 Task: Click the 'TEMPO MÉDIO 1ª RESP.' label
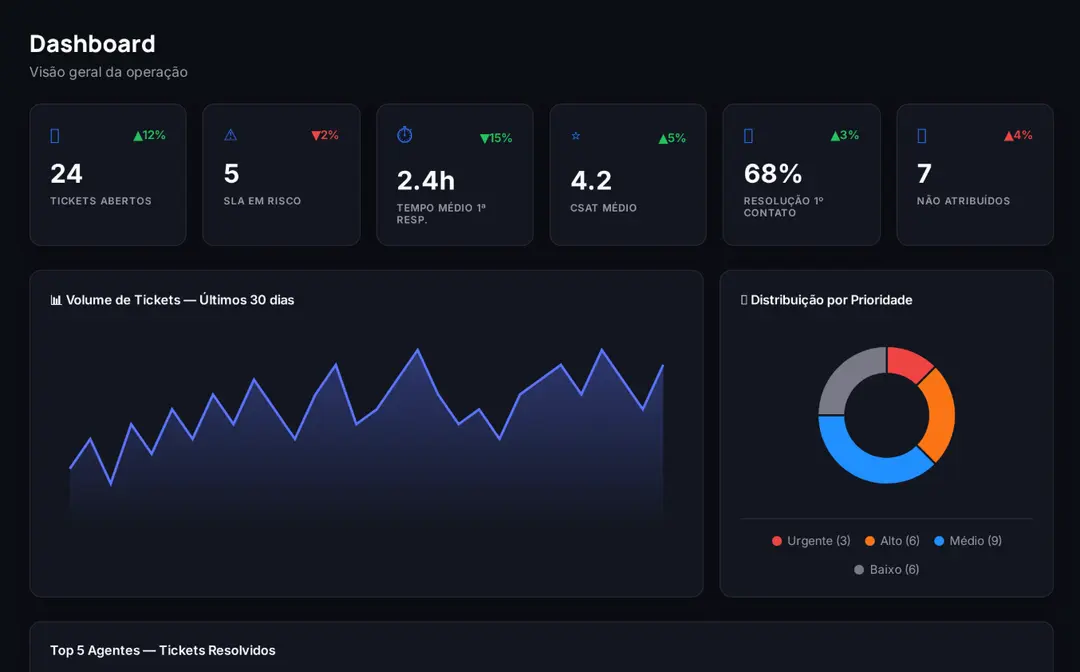click(442, 214)
